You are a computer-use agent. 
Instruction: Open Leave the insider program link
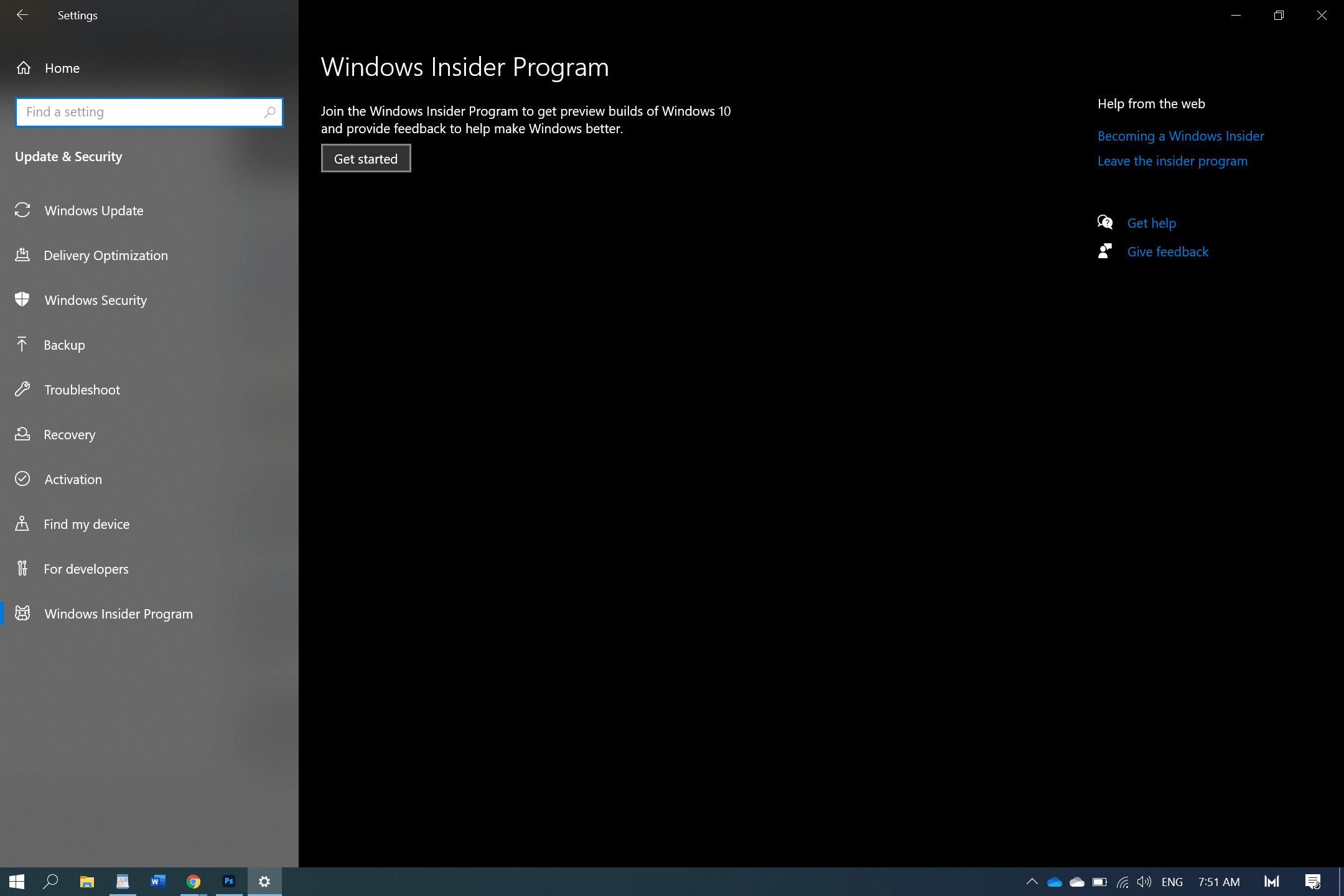1172,161
